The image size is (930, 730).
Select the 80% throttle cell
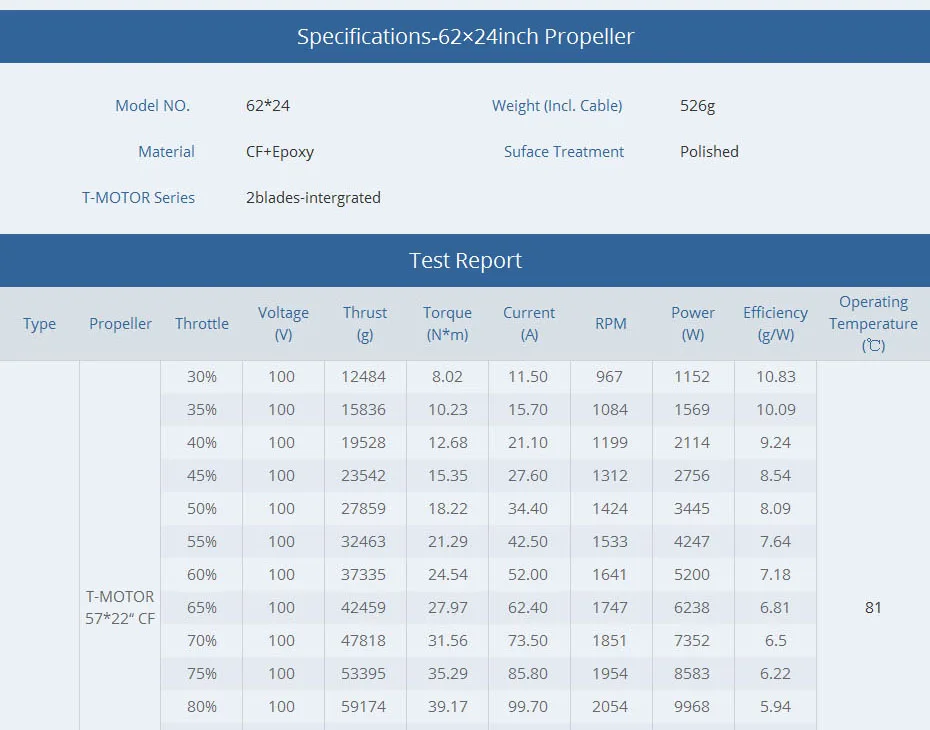click(202, 707)
